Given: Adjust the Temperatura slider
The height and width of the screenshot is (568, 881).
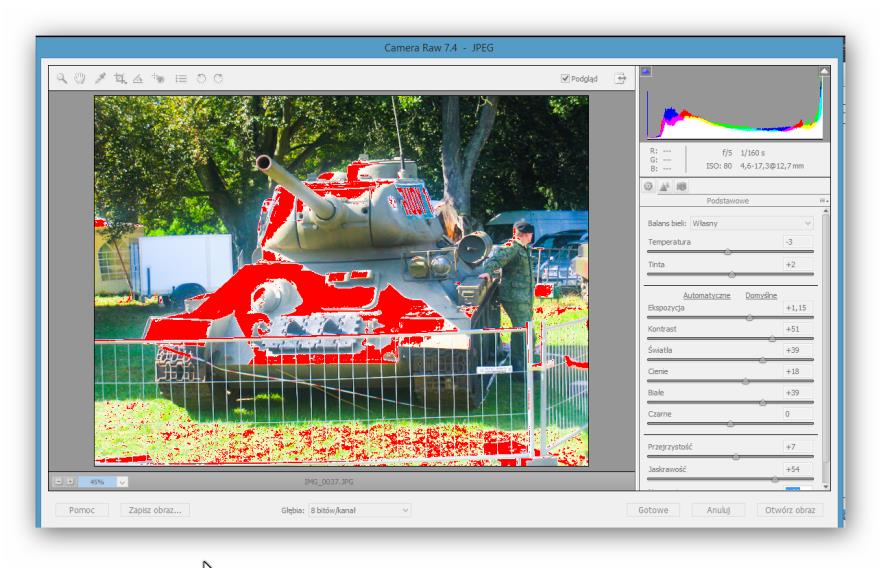Looking at the screenshot, I should [x=728, y=252].
